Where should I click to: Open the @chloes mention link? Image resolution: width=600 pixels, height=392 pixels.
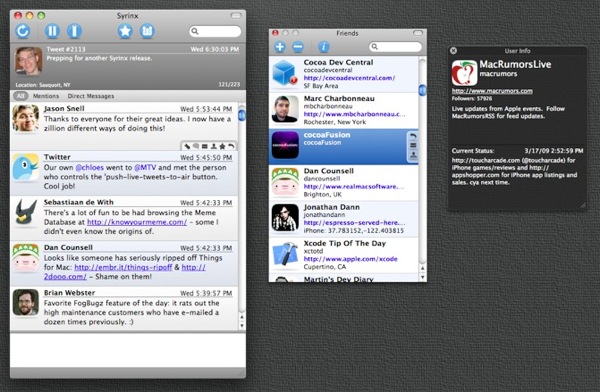[x=90, y=168]
